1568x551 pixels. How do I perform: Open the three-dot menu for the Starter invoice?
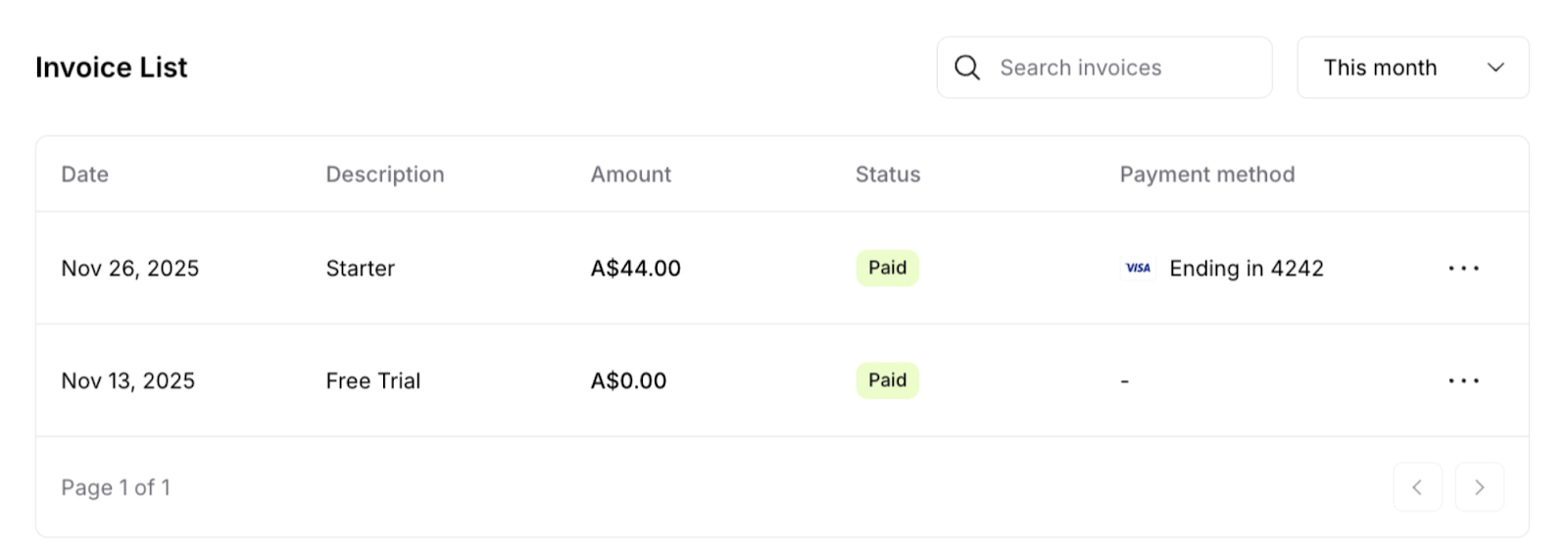tap(1463, 269)
